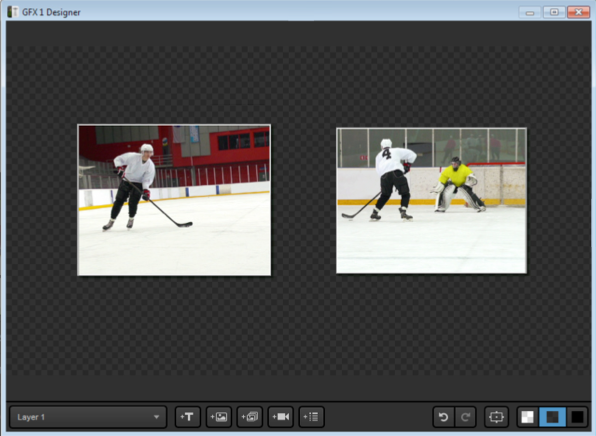The width and height of the screenshot is (596, 436).
Task: Select the dark gray canvas background
Action: pyautogui.click(x=552, y=417)
